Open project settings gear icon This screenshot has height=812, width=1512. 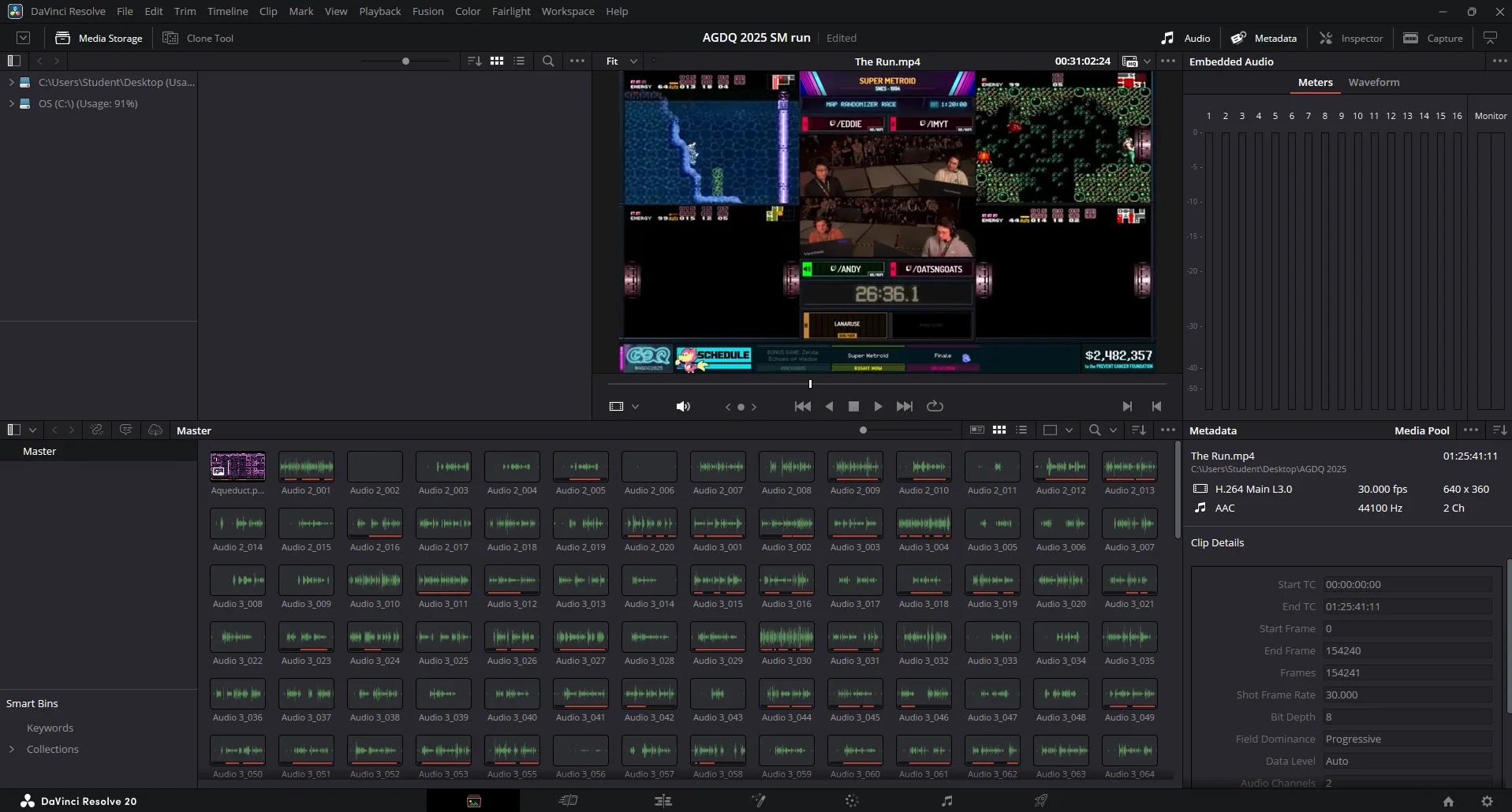point(1487,801)
